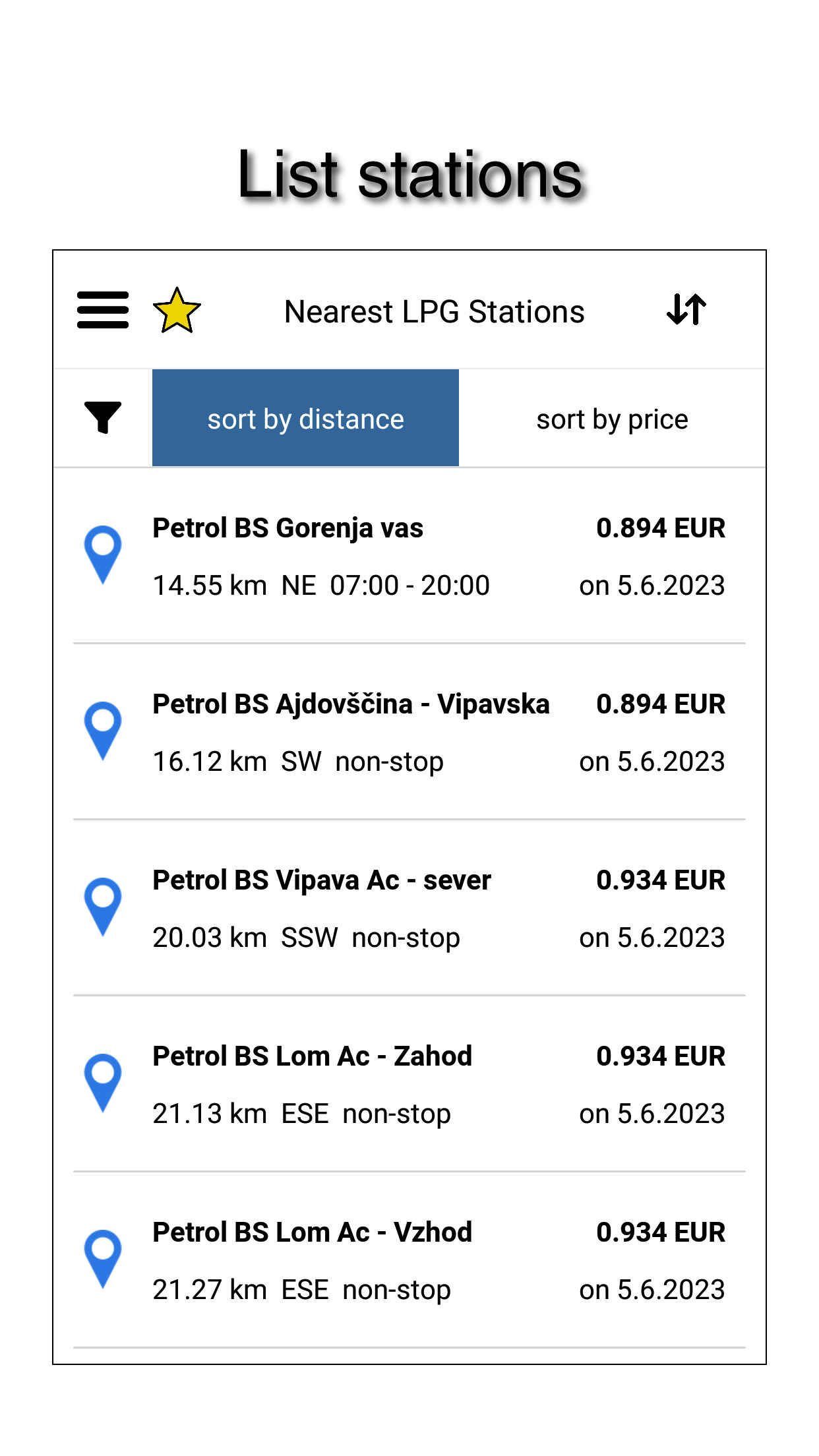
Task: Open the hamburger menu
Action: [x=103, y=310]
